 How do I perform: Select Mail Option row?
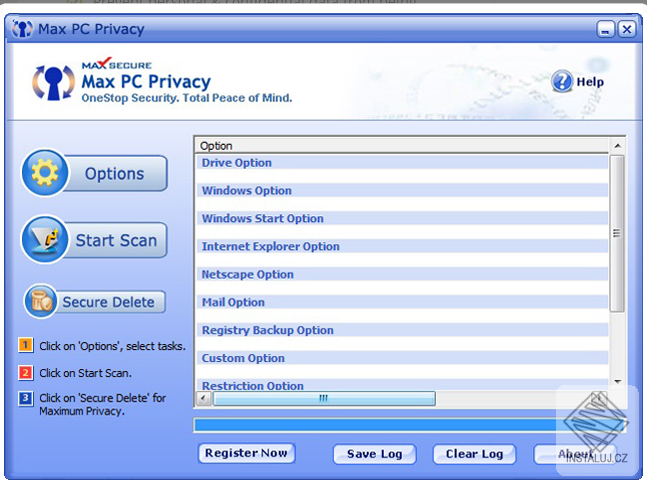[x=402, y=302]
